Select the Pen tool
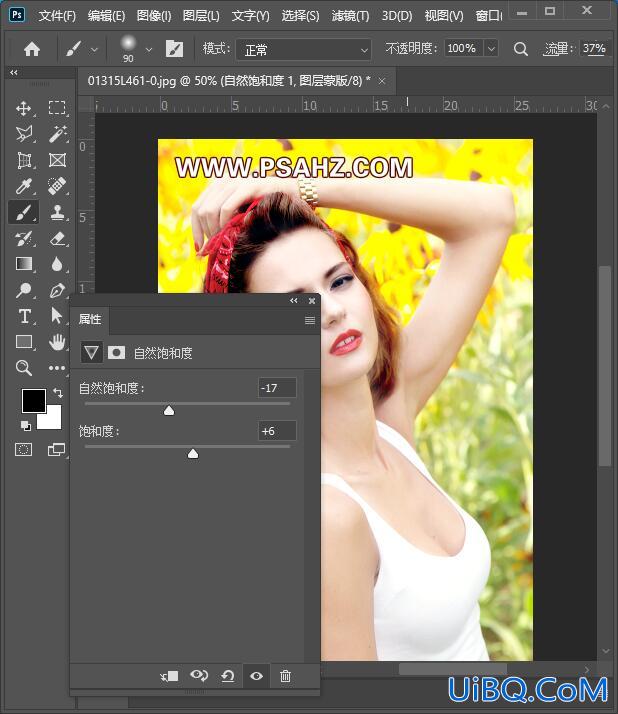 [x=57, y=290]
